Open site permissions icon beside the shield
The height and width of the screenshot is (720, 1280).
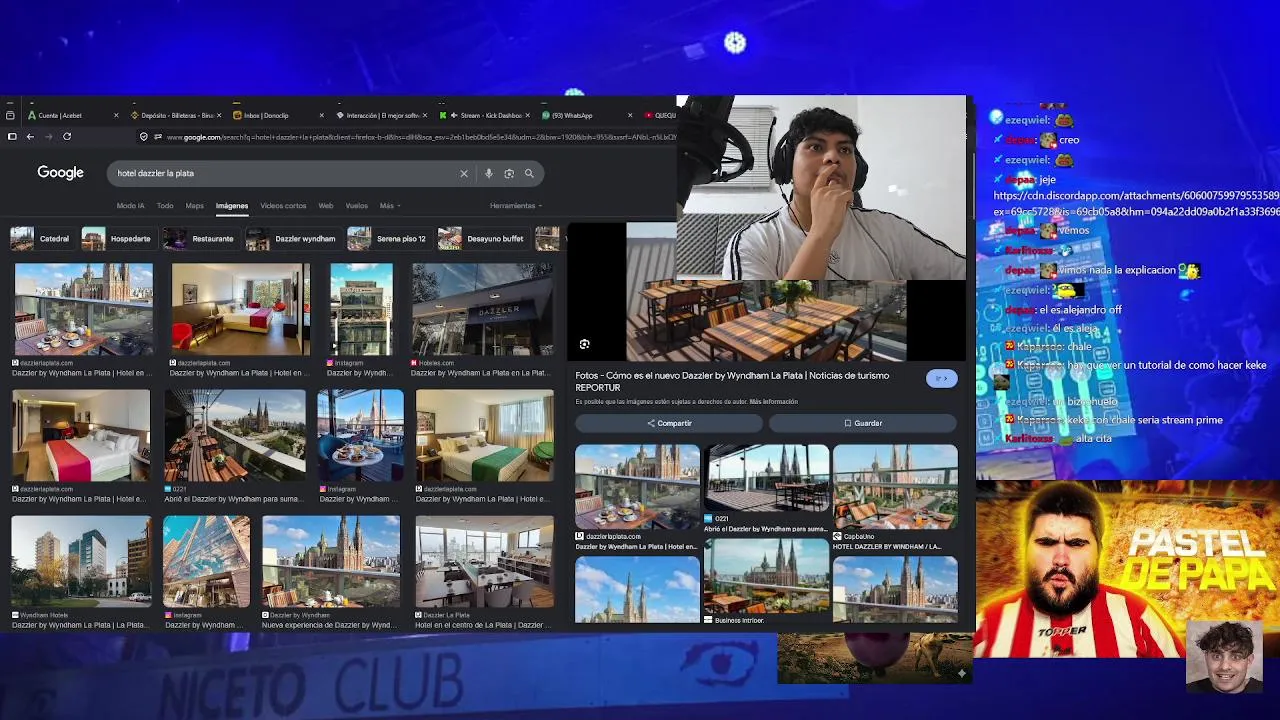[158, 136]
